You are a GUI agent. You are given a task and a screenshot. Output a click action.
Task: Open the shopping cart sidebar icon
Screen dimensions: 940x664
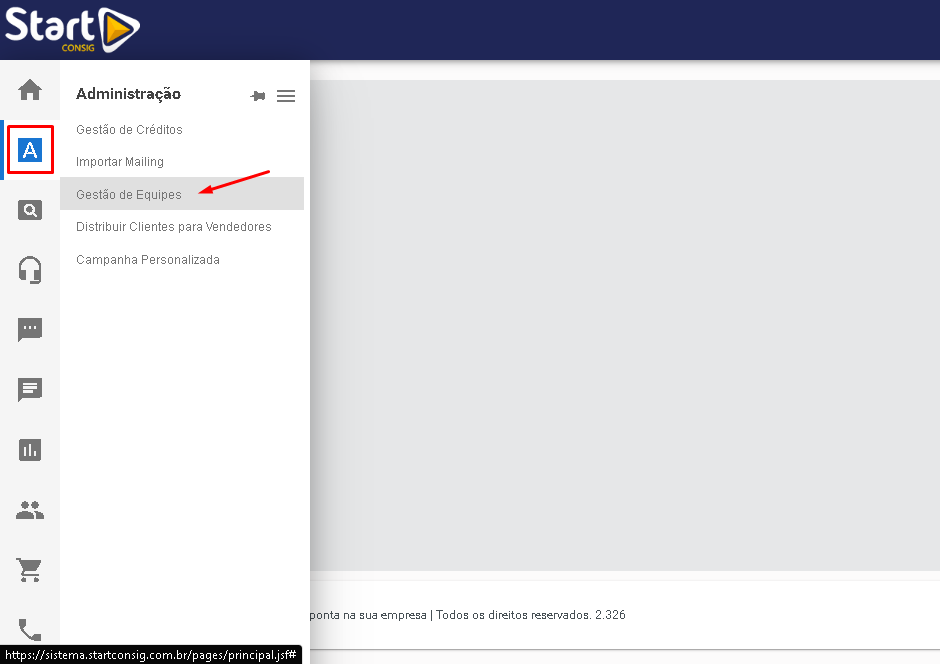(30, 569)
